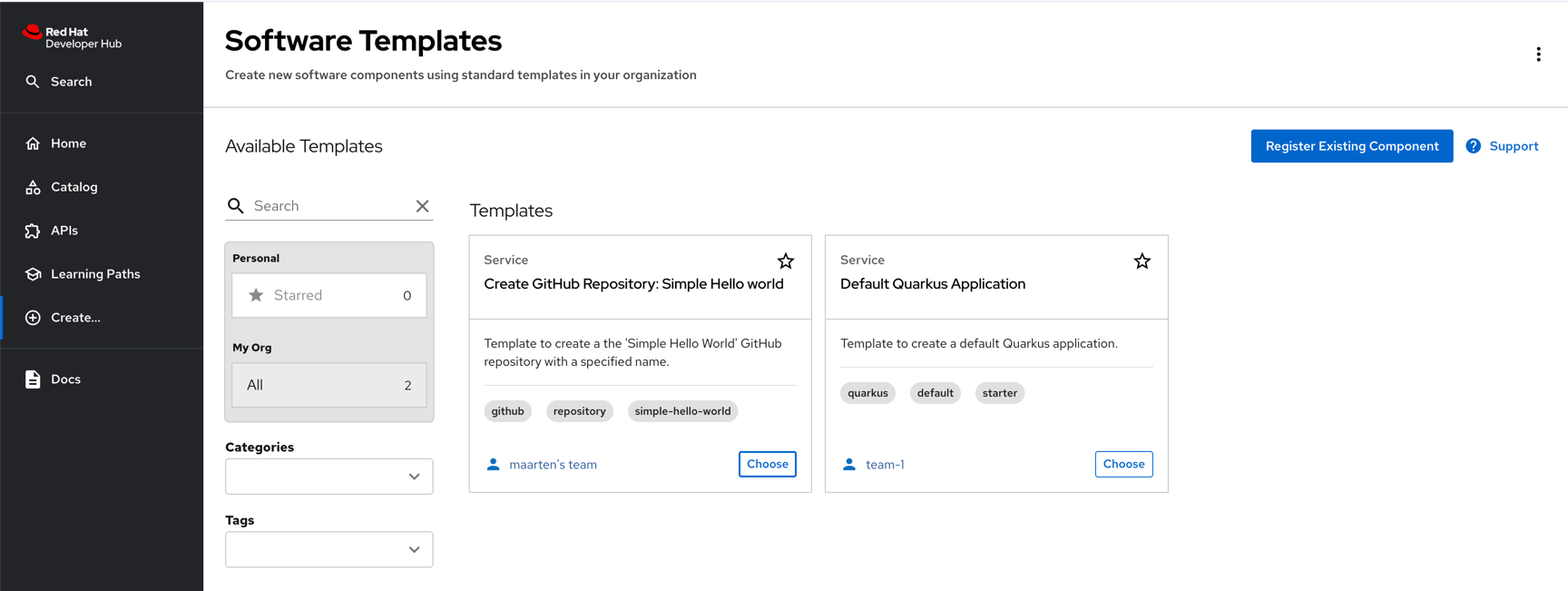Click the person icon beside maarten's team
Viewport: 1568px width, 591px height.
click(x=493, y=464)
